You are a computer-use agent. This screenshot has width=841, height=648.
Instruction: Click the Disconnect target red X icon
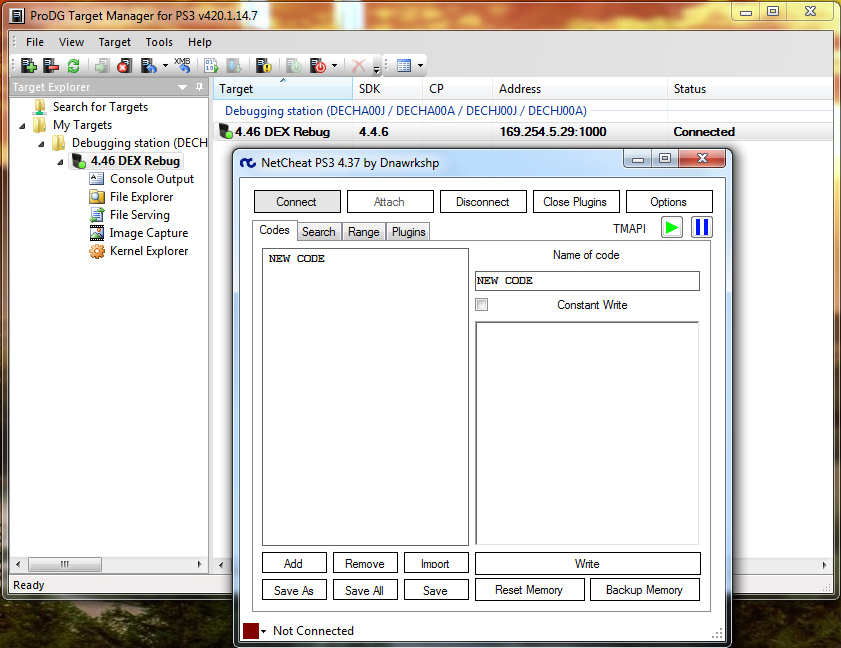tap(124, 65)
